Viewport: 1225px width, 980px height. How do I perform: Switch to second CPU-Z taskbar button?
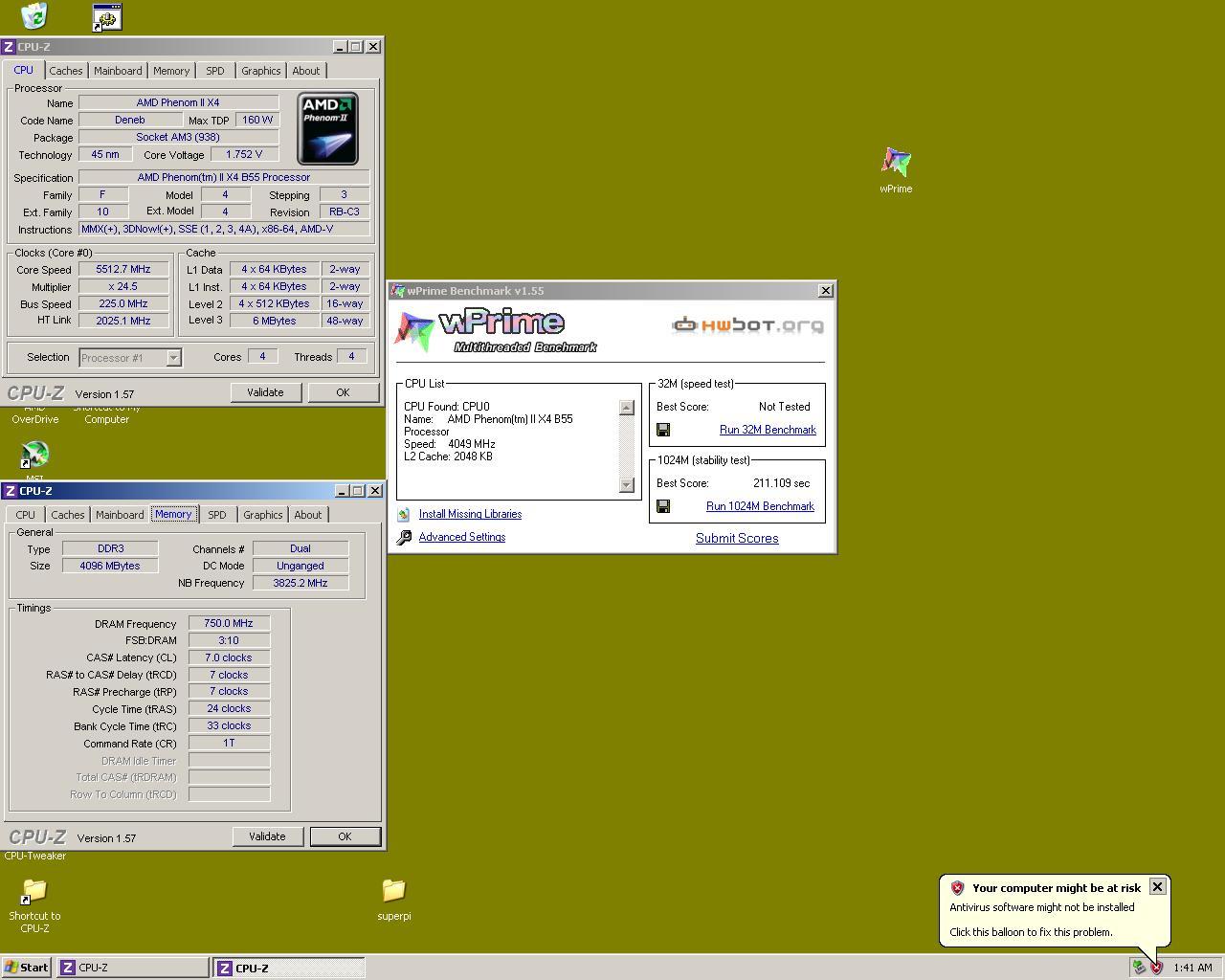(x=288, y=968)
